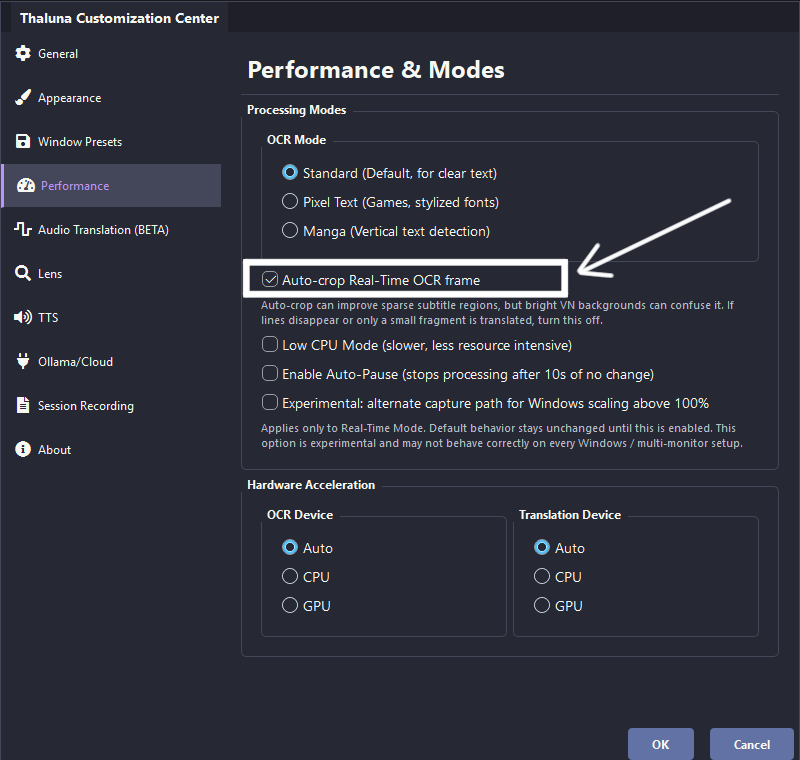Set Translation Device to Auto
This screenshot has height=760, width=800.
click(x=542, y=547)
